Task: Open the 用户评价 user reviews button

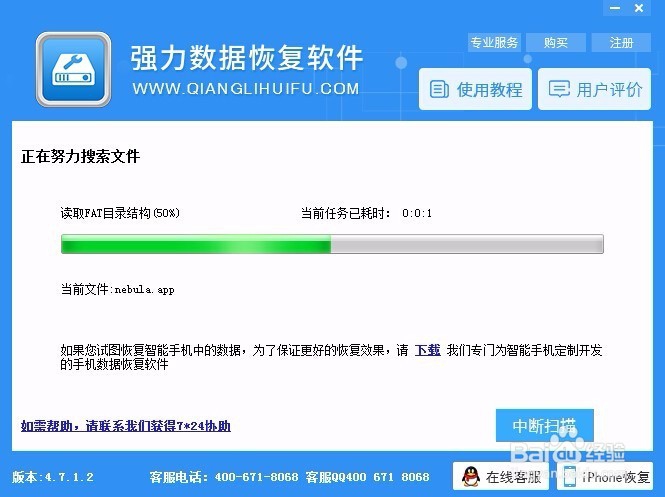Action: click(x=595, y=89)
